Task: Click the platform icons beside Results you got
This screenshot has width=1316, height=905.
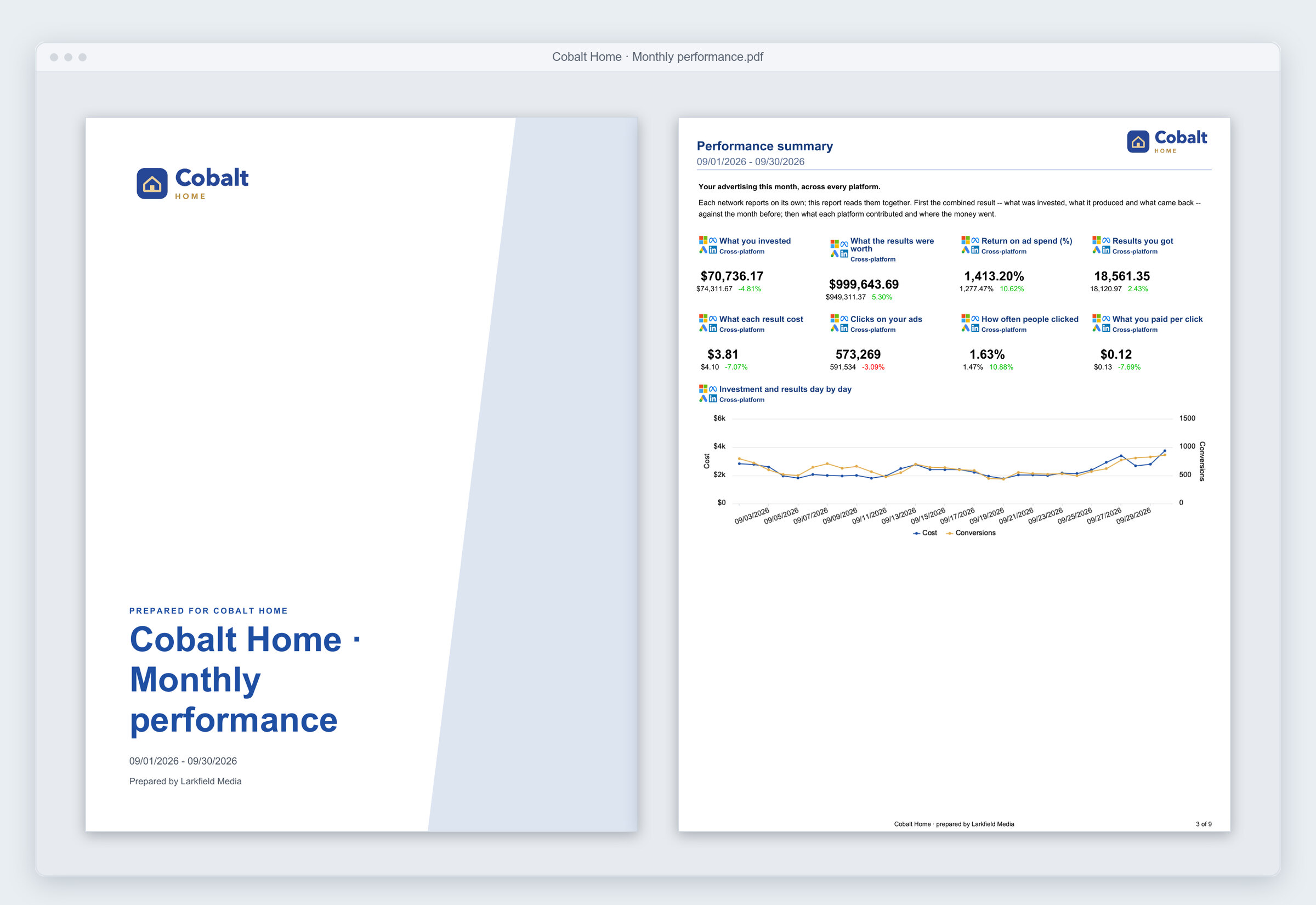Action: pos(1101,245)
